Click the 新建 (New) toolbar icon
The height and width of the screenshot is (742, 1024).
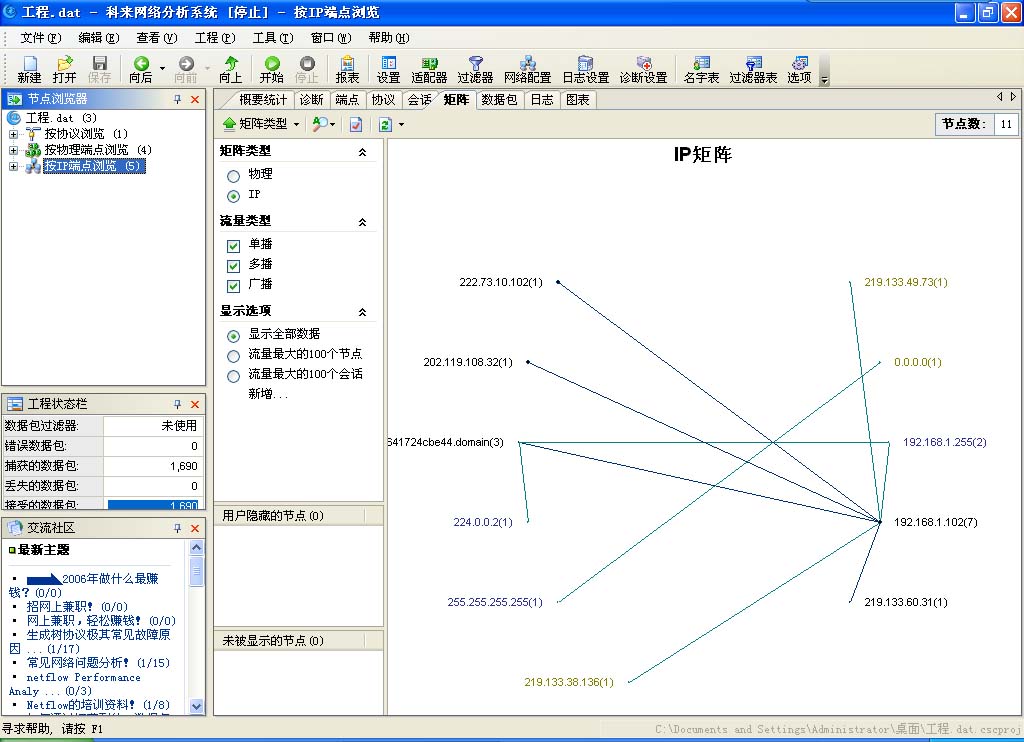coord(29,69)
